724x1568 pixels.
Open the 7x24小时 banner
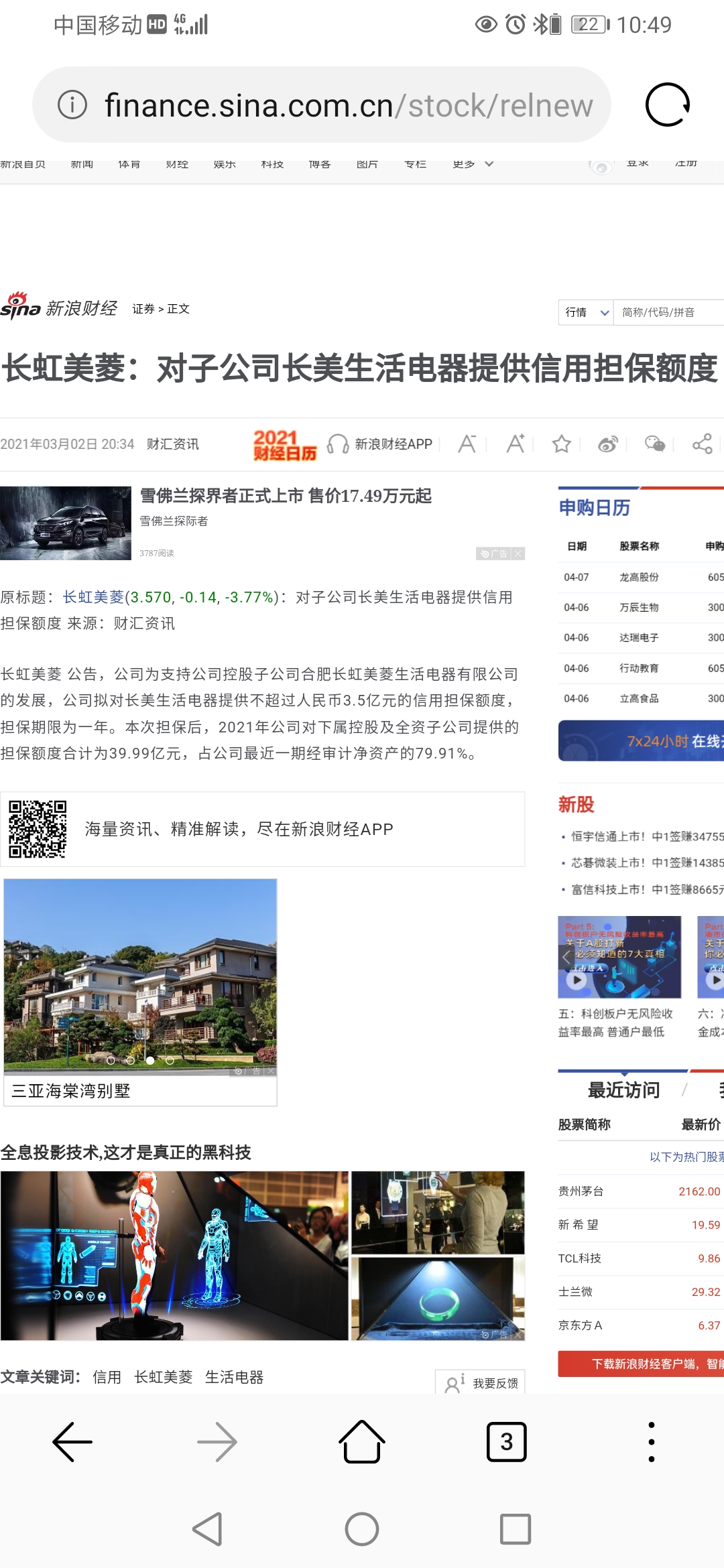coord(641,740)
